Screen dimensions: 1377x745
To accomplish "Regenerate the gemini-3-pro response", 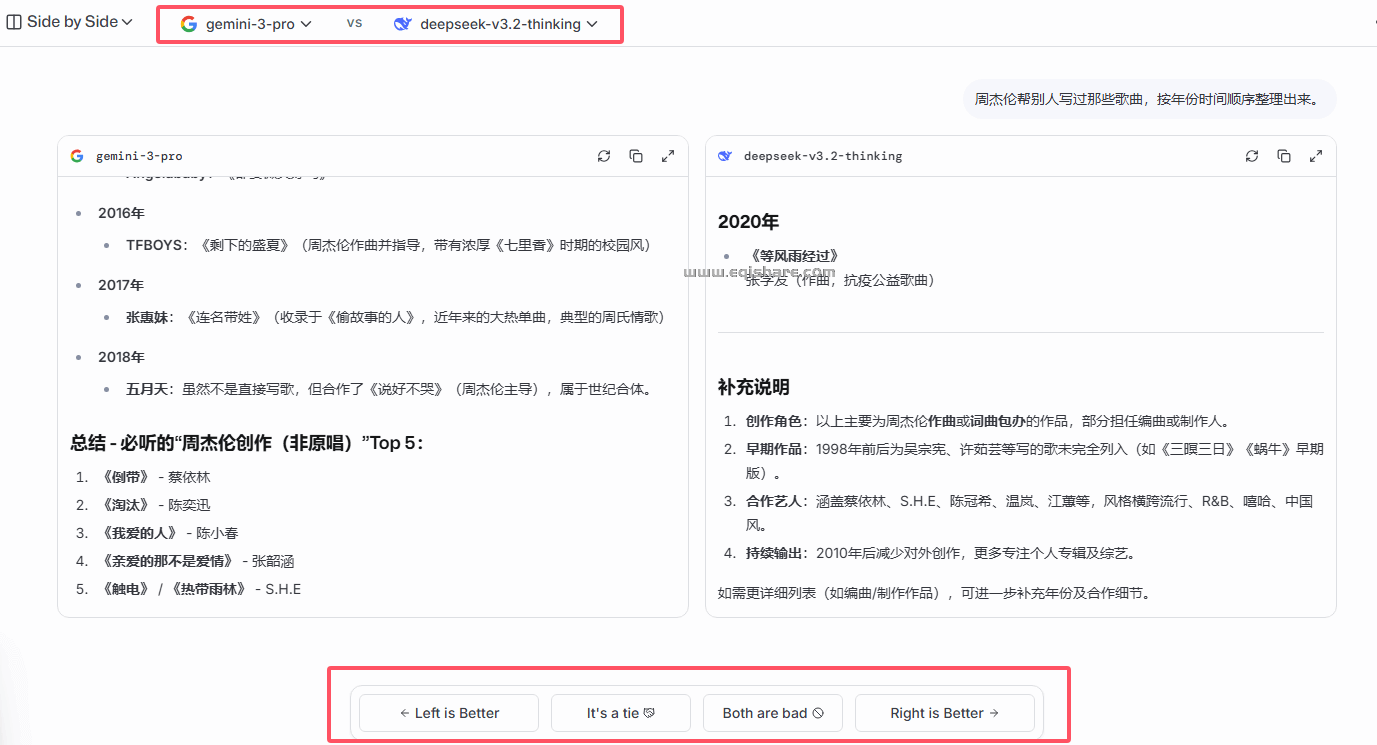I will click(x=604, y=155).
